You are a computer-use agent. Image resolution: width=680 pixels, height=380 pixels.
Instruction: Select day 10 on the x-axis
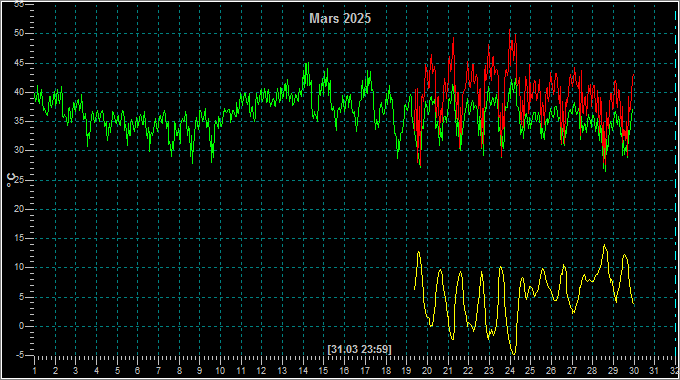coord(220,371)
